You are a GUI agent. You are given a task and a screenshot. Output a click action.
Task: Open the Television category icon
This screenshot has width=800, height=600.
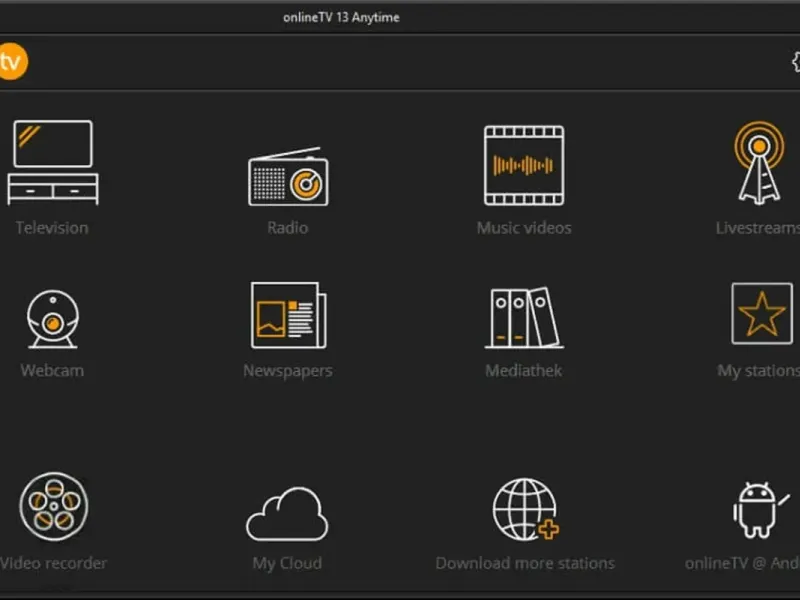coord(53,163)
